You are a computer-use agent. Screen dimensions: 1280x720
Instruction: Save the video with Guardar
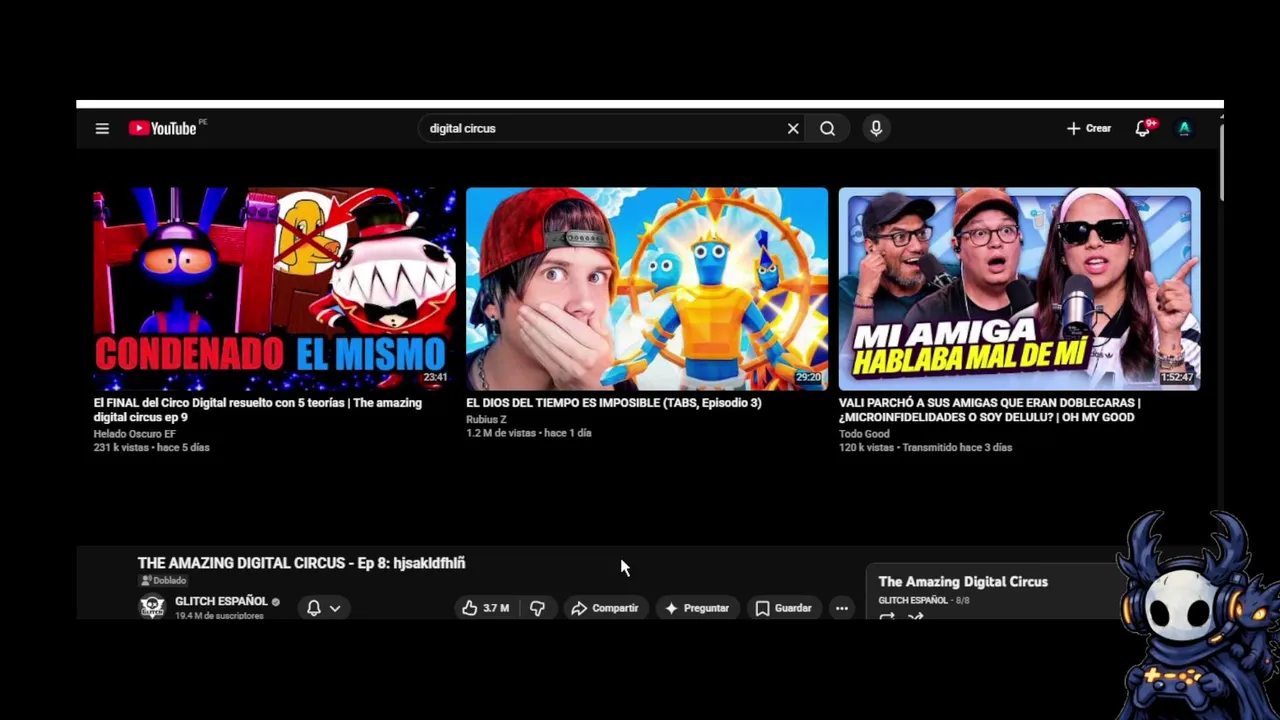783,608
